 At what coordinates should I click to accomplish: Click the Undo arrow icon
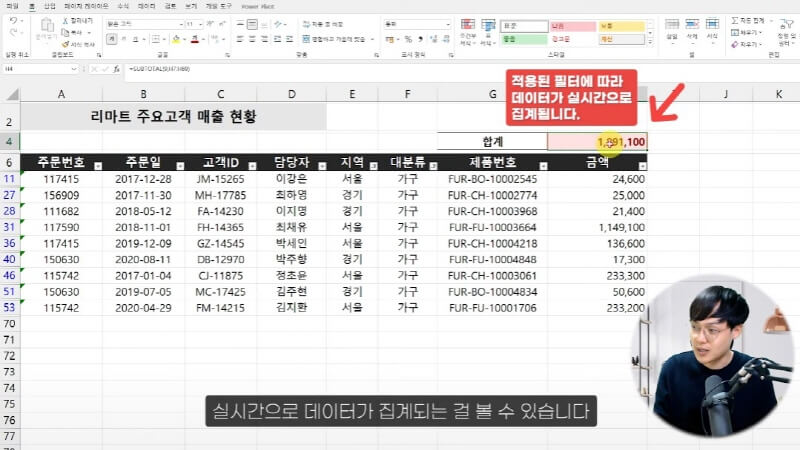tap(14, 21)
